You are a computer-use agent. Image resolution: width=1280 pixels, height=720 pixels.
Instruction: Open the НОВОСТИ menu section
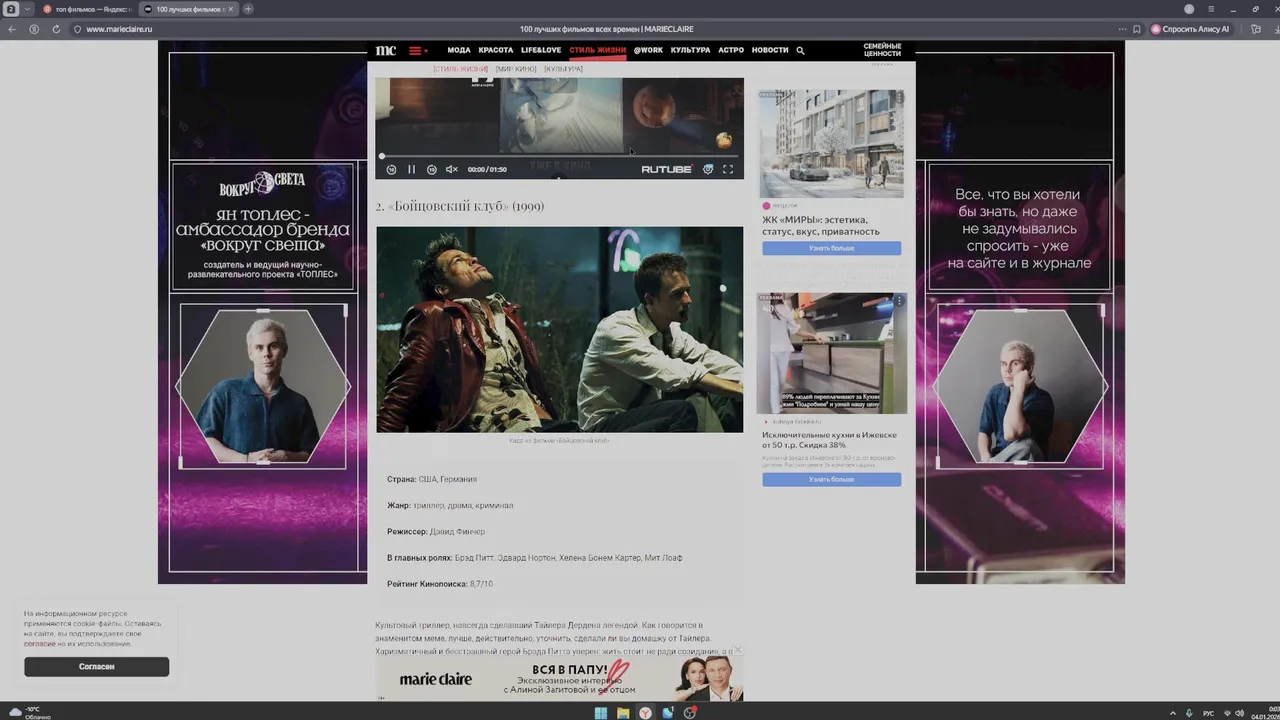[x=770, y=50]
